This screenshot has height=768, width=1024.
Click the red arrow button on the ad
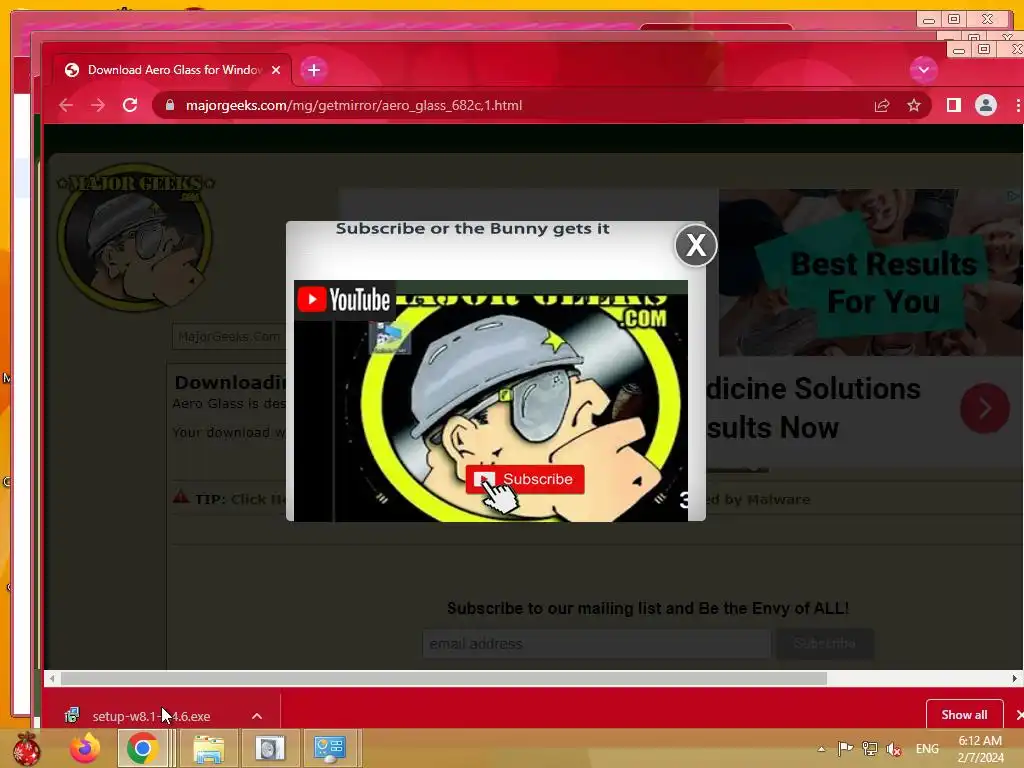coord(985,408)
